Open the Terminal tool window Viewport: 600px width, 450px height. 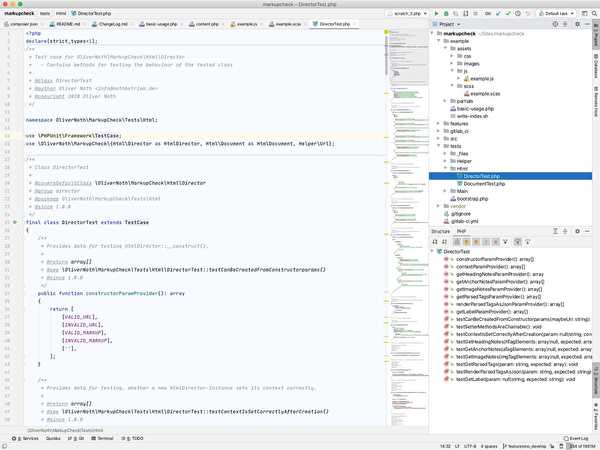coord(103,439)
